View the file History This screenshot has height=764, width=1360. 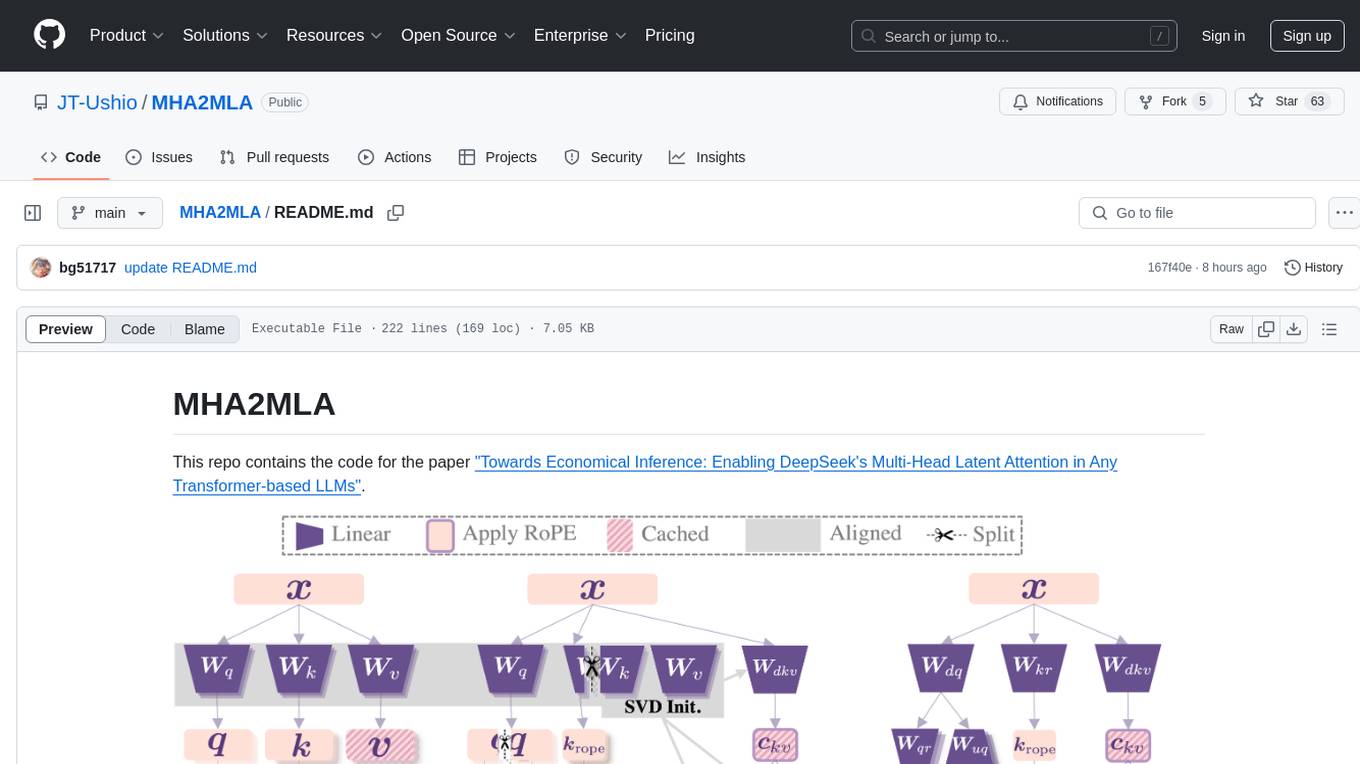[x=1313, y=267]
